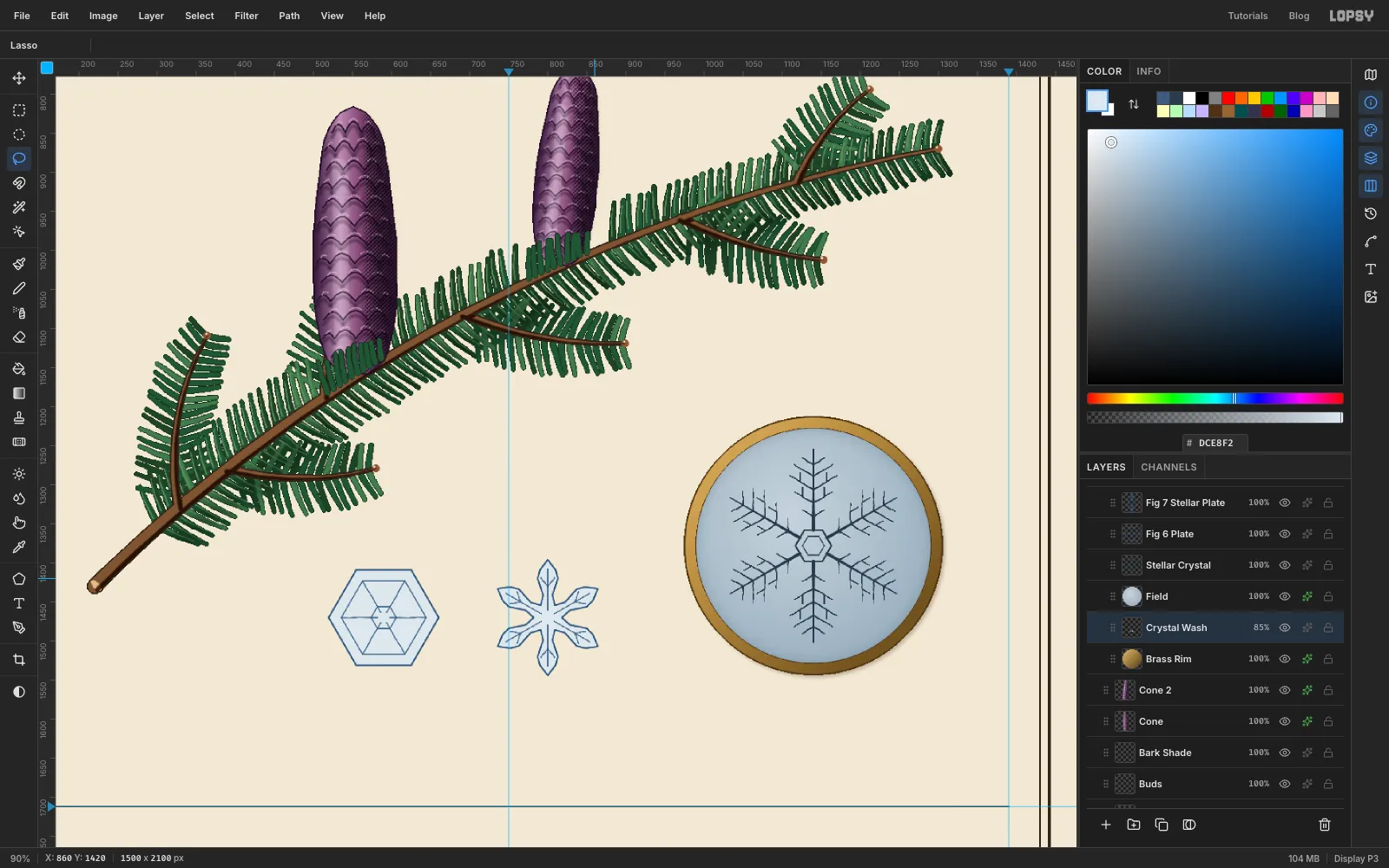Screen dimensions: 1389x868
Task: Click the layers stack icon in sidebar
Action: point(1371,158)
